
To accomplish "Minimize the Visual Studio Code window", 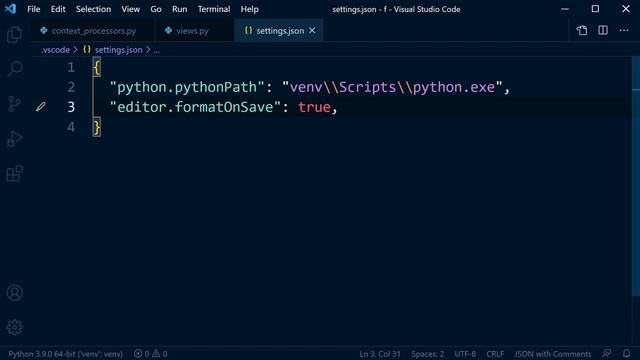I will tap(565, 9).
